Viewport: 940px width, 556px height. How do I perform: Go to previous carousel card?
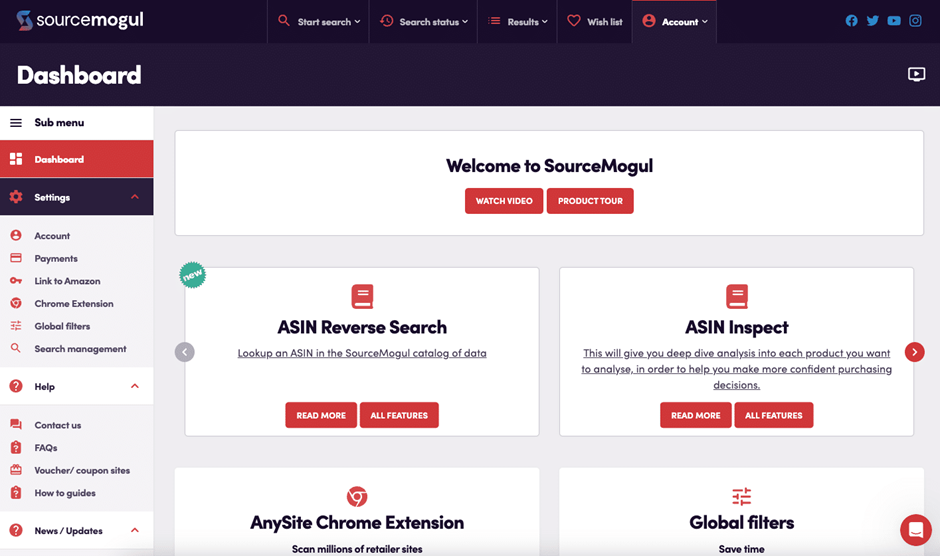click(185, 352)
